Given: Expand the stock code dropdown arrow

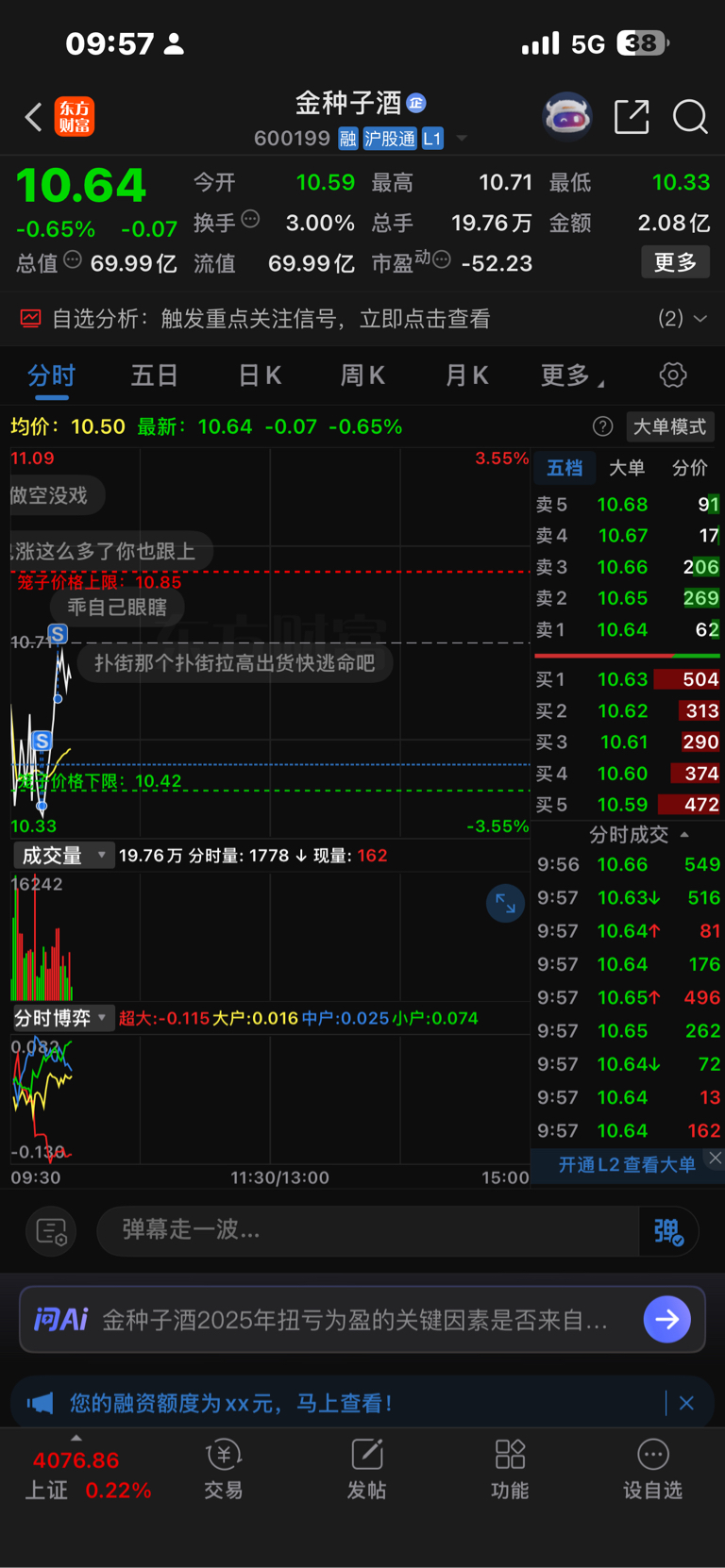Looking at the screenshot, I should coord(462,139).
